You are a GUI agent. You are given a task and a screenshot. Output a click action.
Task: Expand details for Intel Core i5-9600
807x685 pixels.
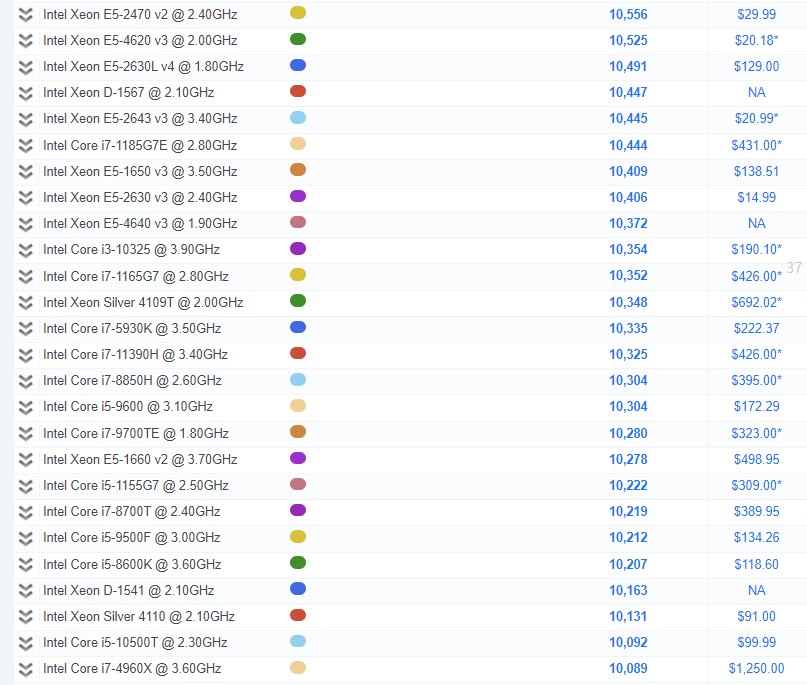click(25, 407)
